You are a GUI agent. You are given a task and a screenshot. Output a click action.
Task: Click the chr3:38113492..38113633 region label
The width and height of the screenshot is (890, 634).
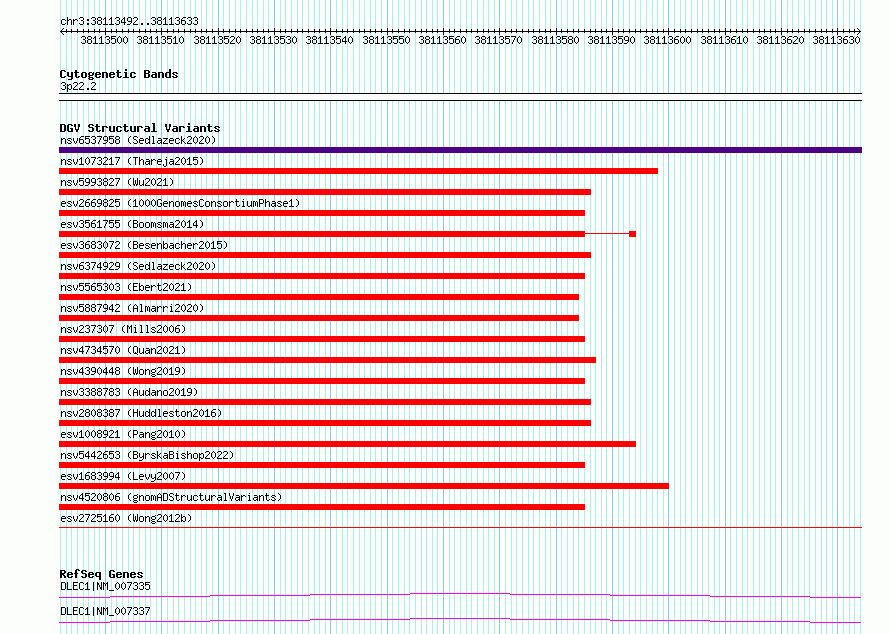[x=129, y=22]
